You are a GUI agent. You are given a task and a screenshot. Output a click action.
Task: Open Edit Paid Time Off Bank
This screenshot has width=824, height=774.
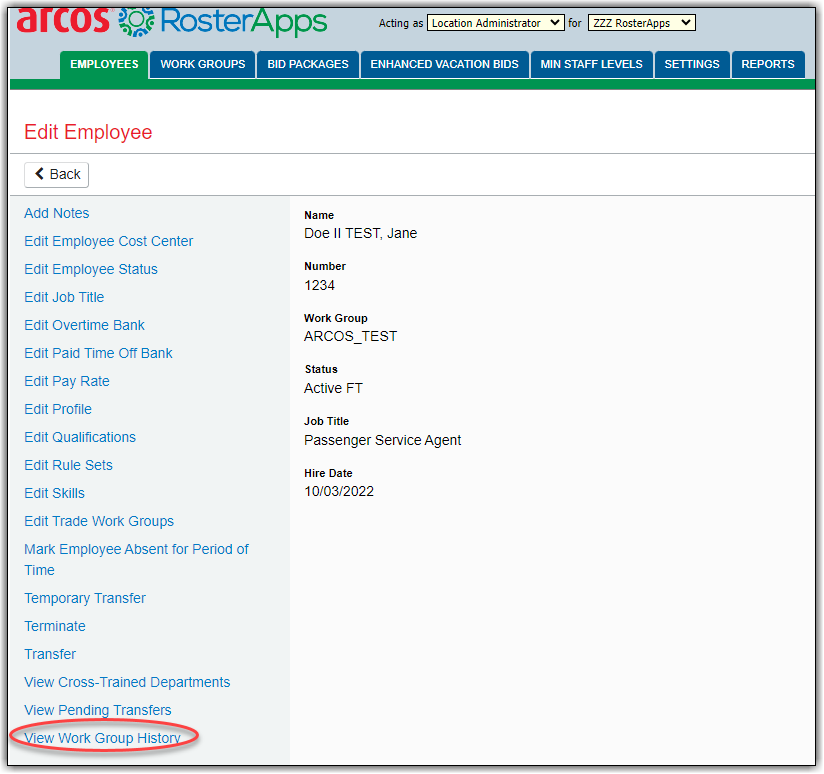click(98, 353)
